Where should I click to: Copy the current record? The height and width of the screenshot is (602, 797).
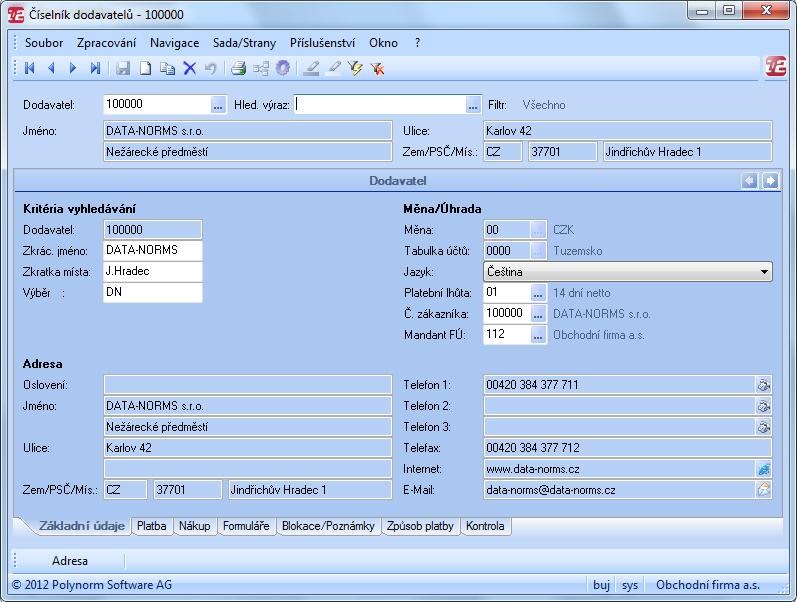(x=167, y=68)
